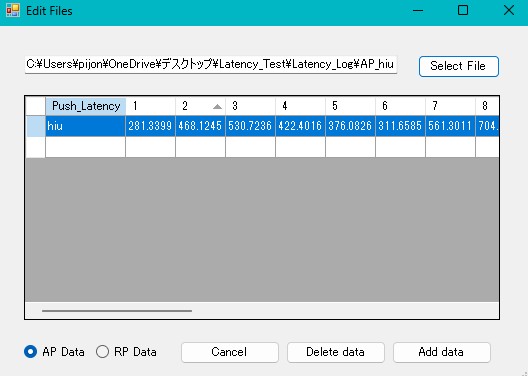
Task: Click the cell with value 281.3399
Action: (151, 126)
